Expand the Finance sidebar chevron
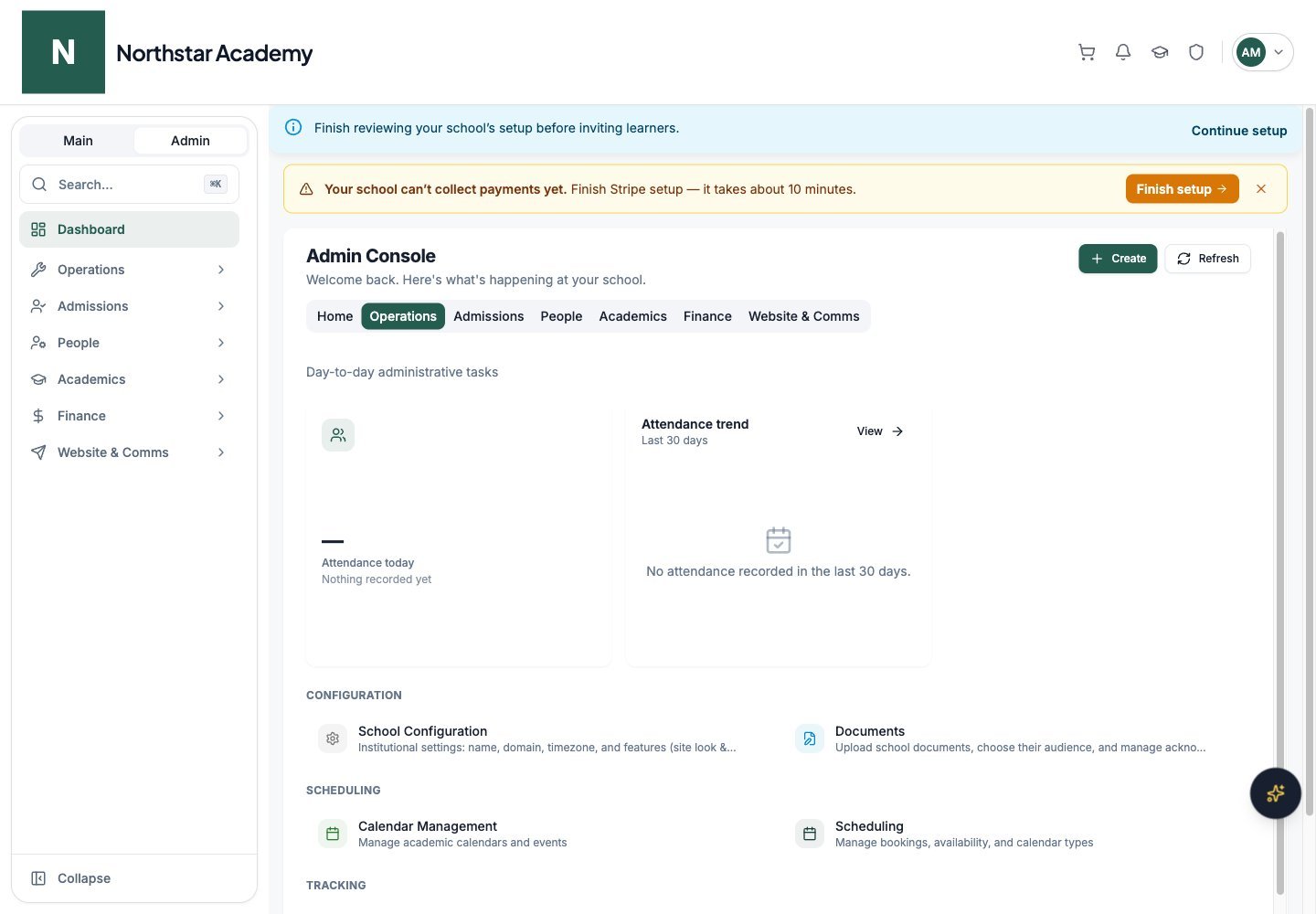The height and width of the screenshot is (914, 1316). coord(221,416)
